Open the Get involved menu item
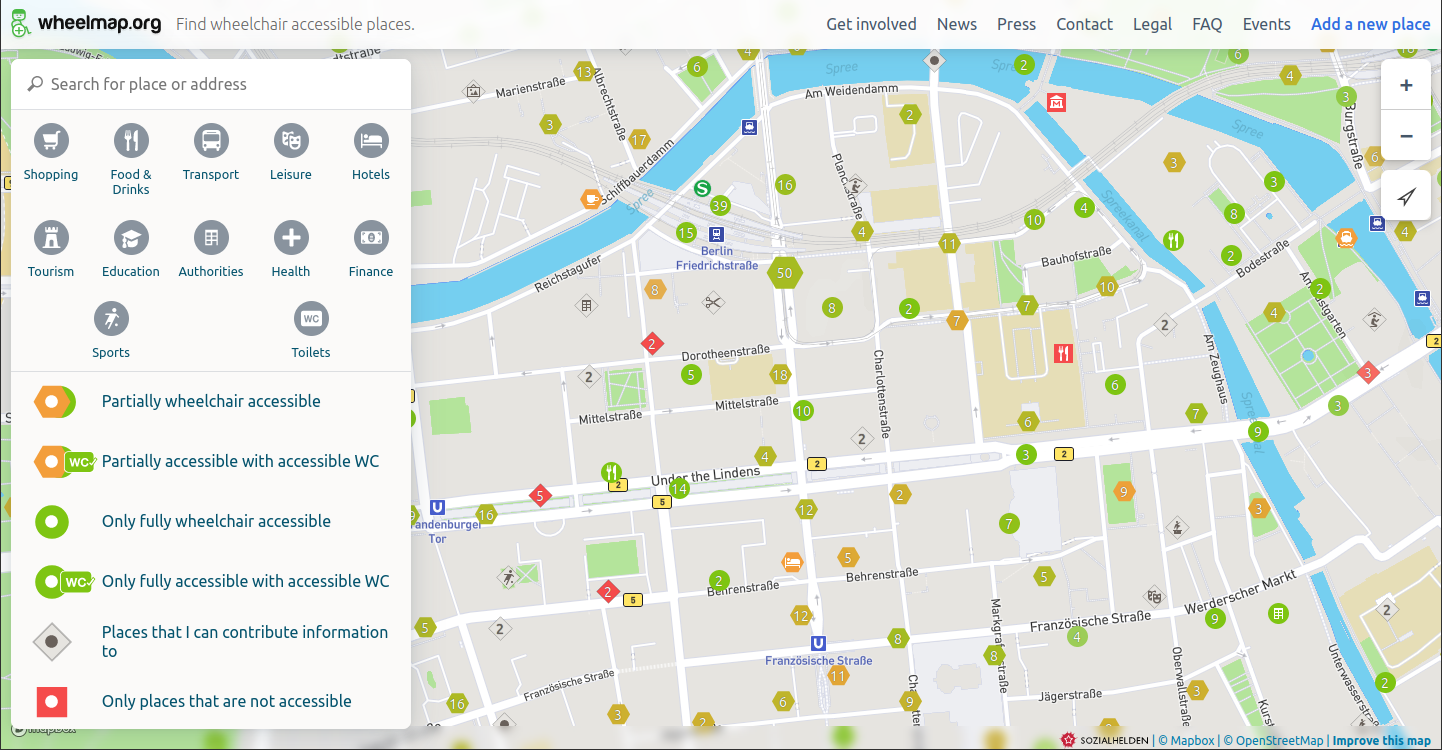Screen dimensions: 1442x750 coord(871,24)
